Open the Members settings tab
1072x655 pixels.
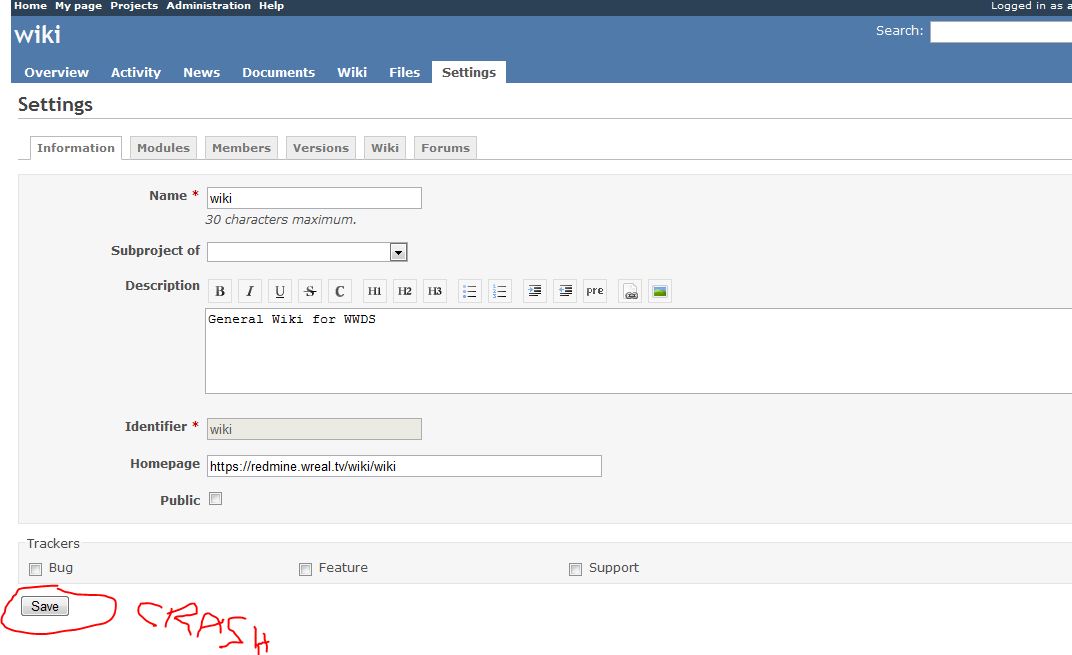(241, 148)
